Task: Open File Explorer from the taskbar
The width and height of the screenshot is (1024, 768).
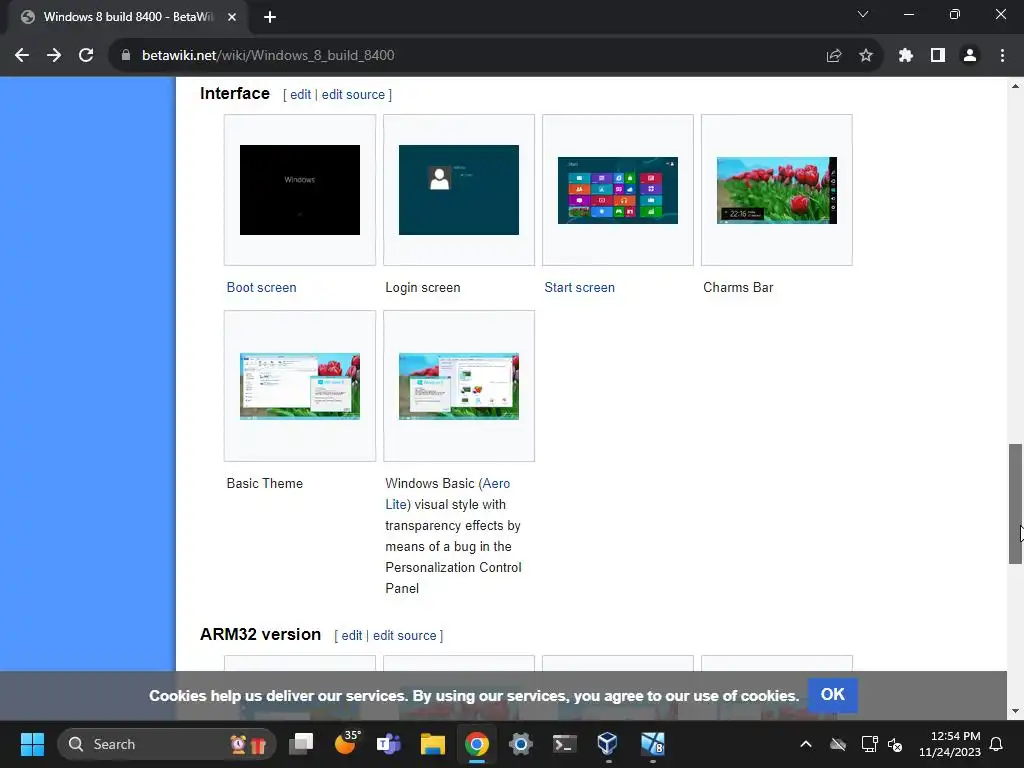Action: [432, 744]
